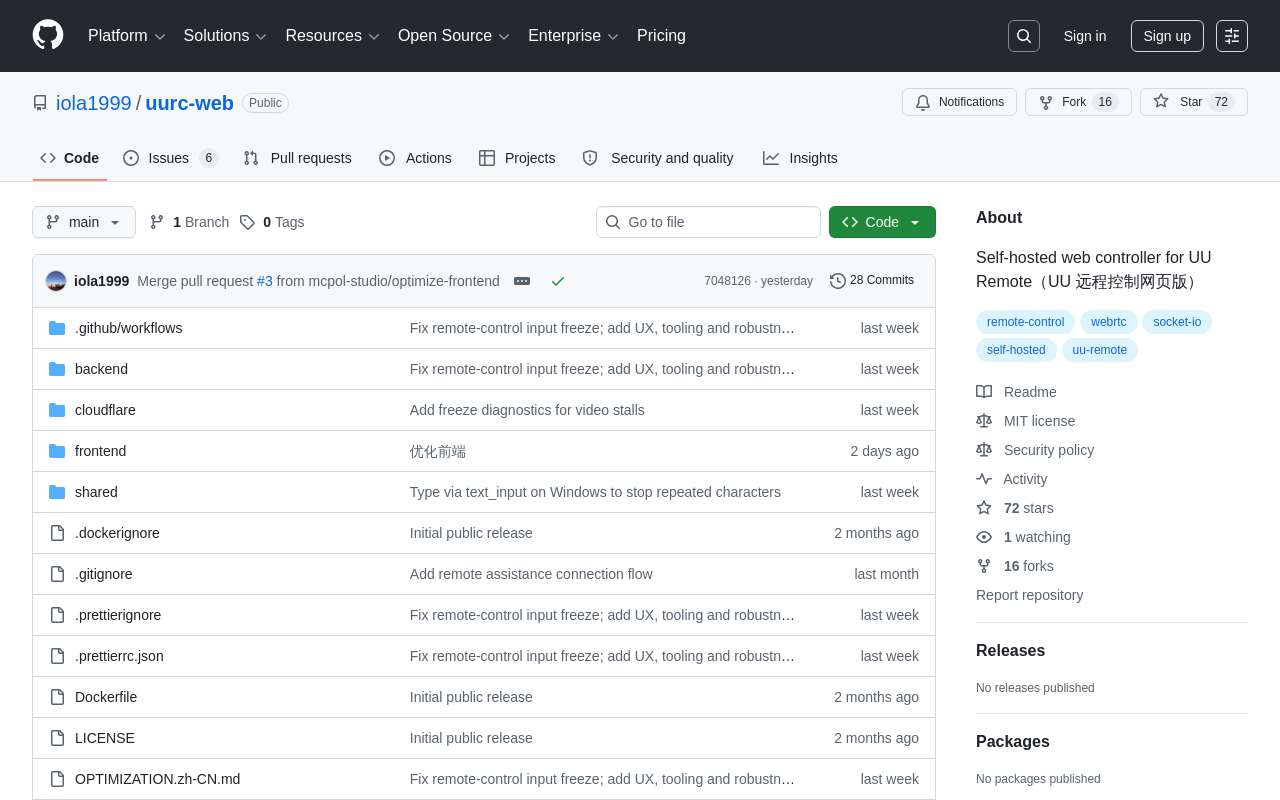This screenshot has width=1280, height=800.
Task: Open the main branch selector dropdown
Action: 84,222
